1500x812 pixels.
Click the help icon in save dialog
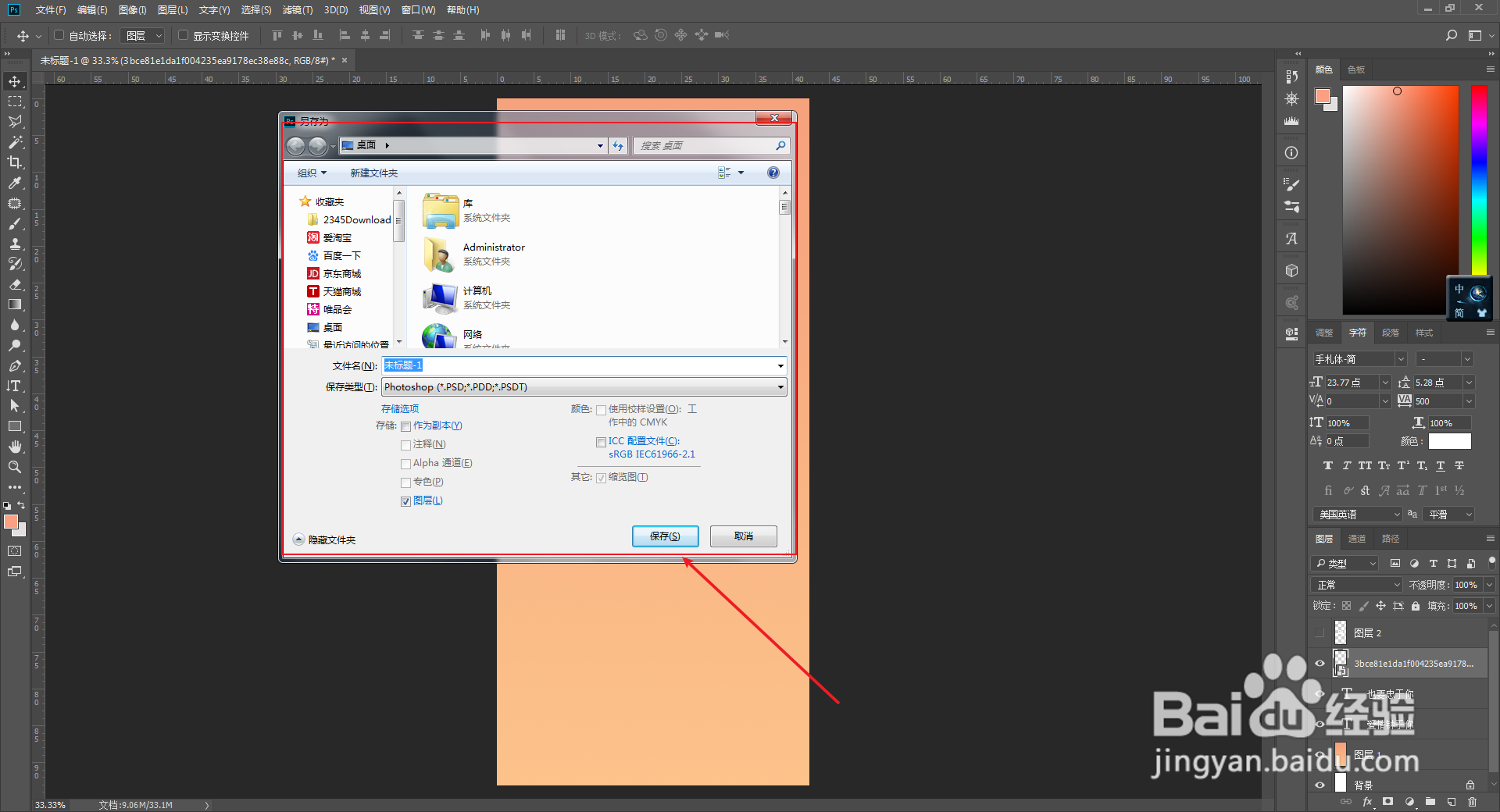click(773, 173)
